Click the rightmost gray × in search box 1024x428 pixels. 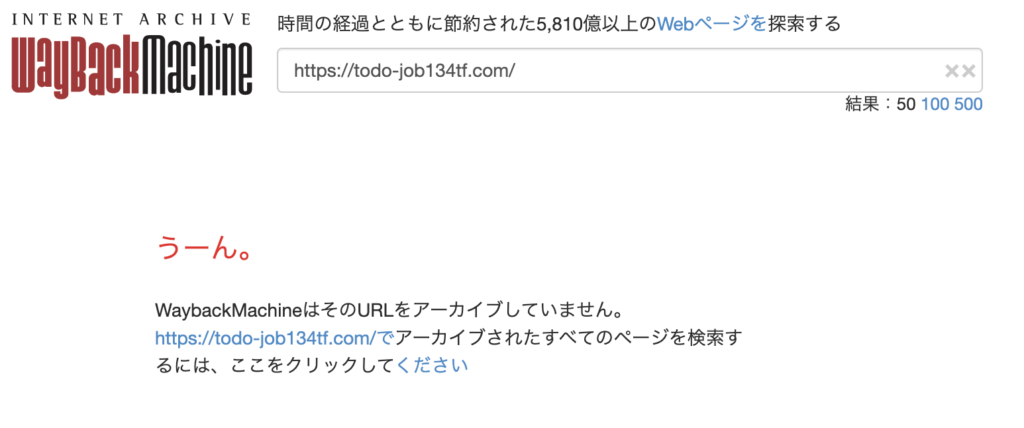click(x=968, y=71)
